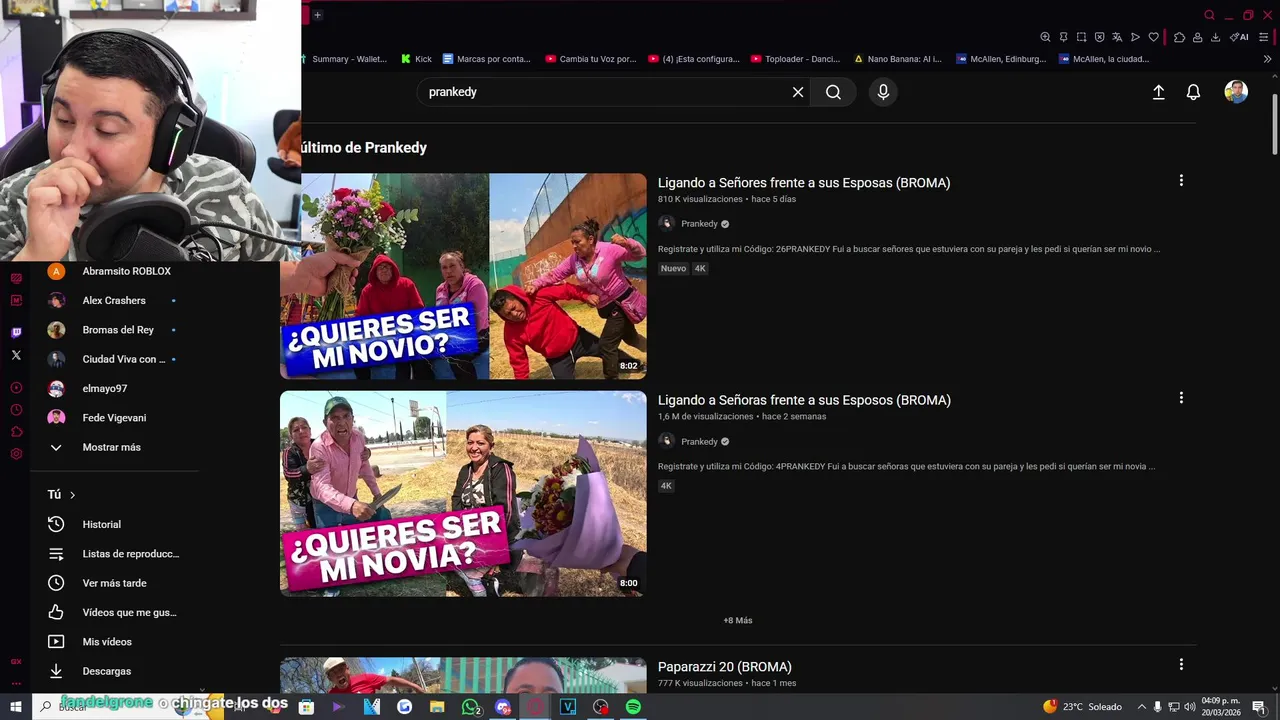Click the heart bookmark icon in toolbar
1280x720 pixels.
[x=1153, y=37]
